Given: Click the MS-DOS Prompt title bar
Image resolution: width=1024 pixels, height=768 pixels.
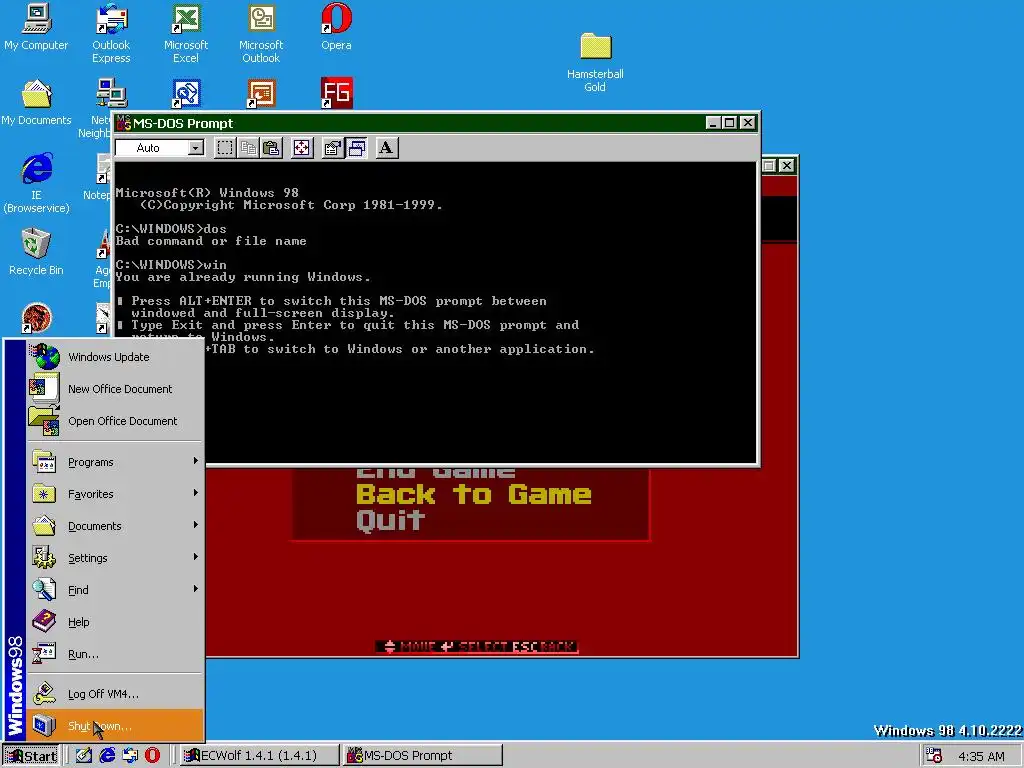Looking at the screenshot, I should [x=436, y=123].
